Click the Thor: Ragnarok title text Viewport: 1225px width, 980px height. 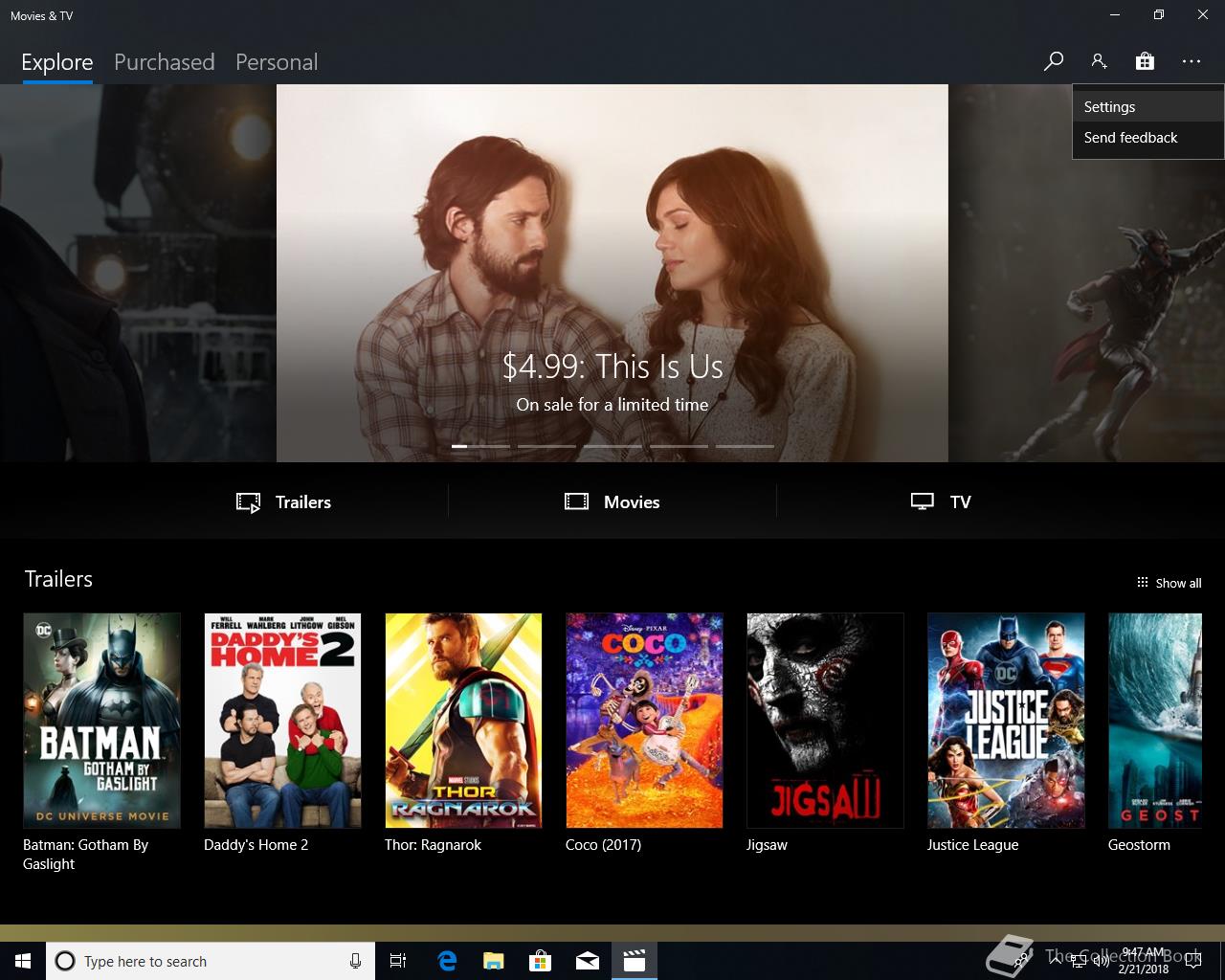pos(433,845)
